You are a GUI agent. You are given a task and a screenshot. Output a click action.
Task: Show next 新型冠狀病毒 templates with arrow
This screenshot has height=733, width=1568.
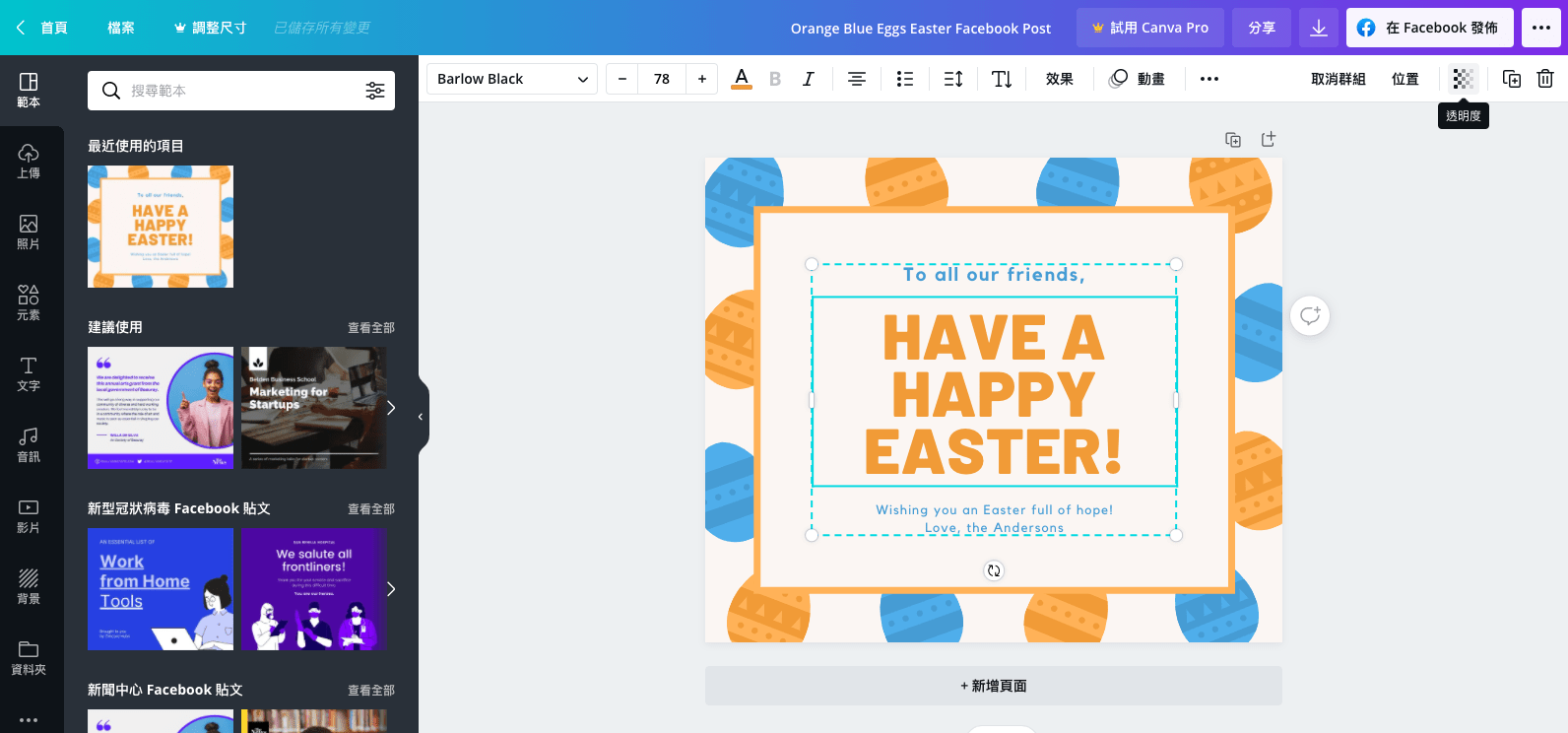pyautogui.click(x=391, y=589)
